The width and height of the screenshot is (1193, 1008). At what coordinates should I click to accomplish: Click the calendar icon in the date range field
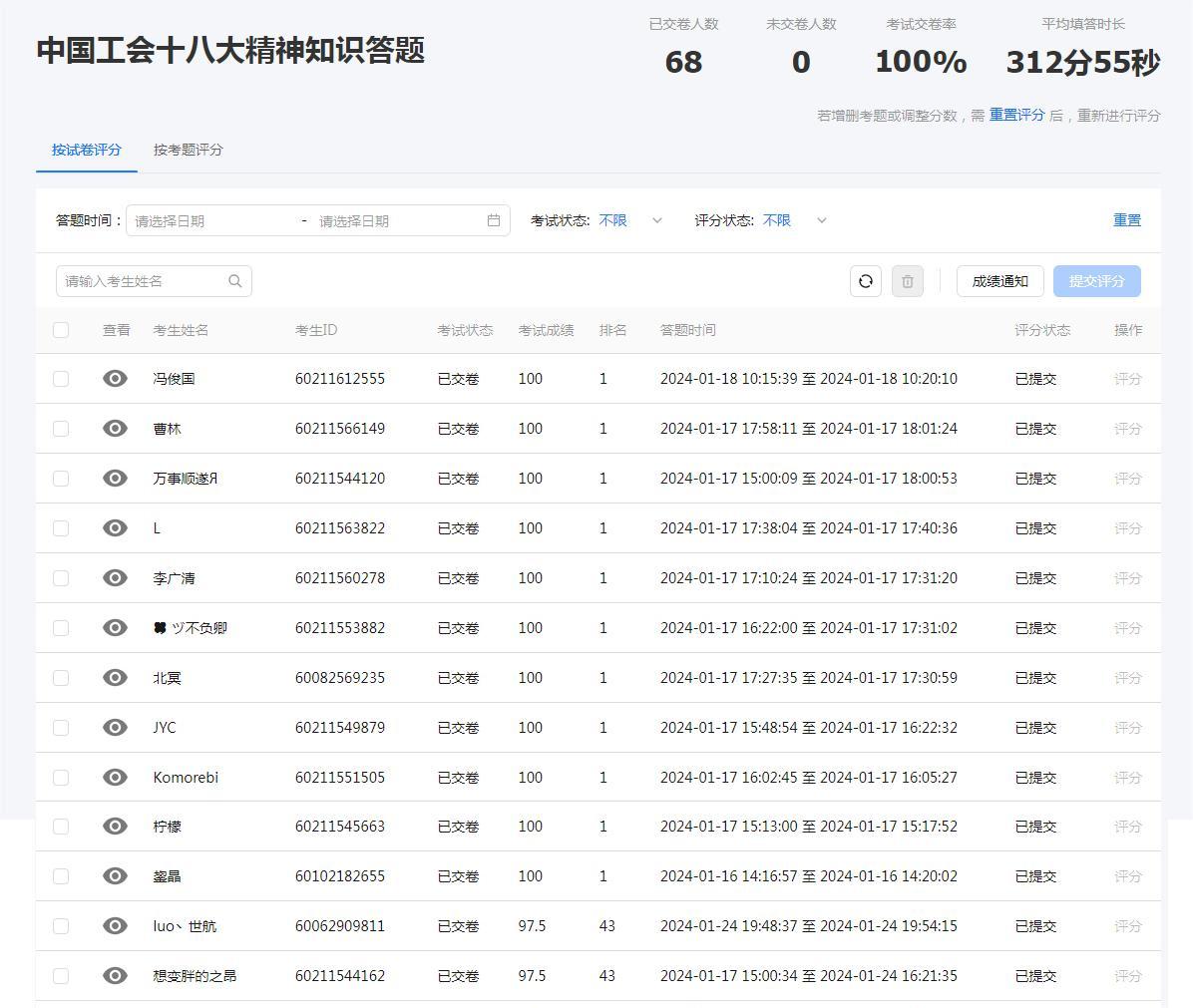coord(493,220)
